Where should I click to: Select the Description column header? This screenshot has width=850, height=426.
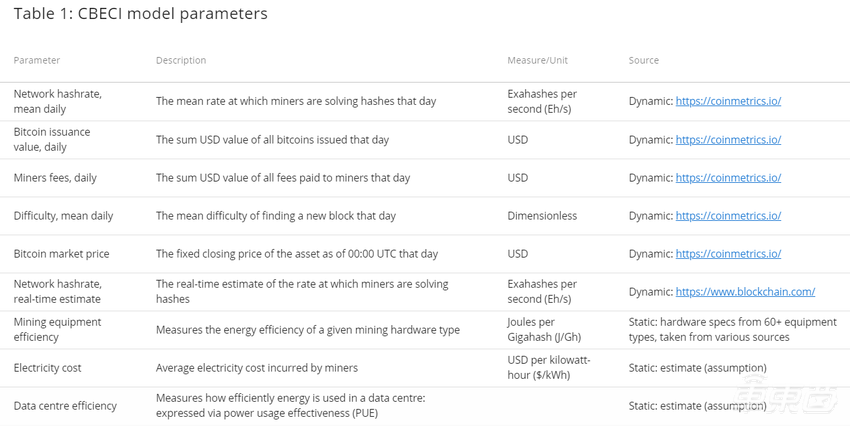click(x=181, y=60)
